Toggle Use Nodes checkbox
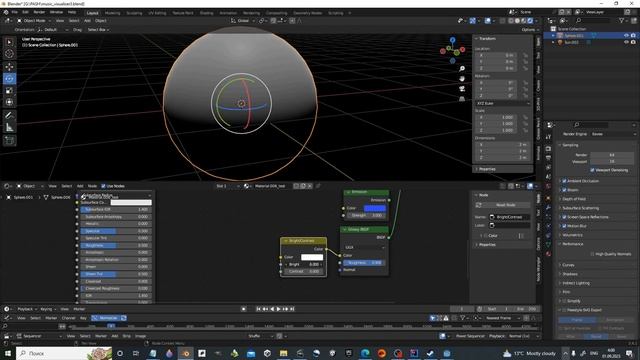 103,186
